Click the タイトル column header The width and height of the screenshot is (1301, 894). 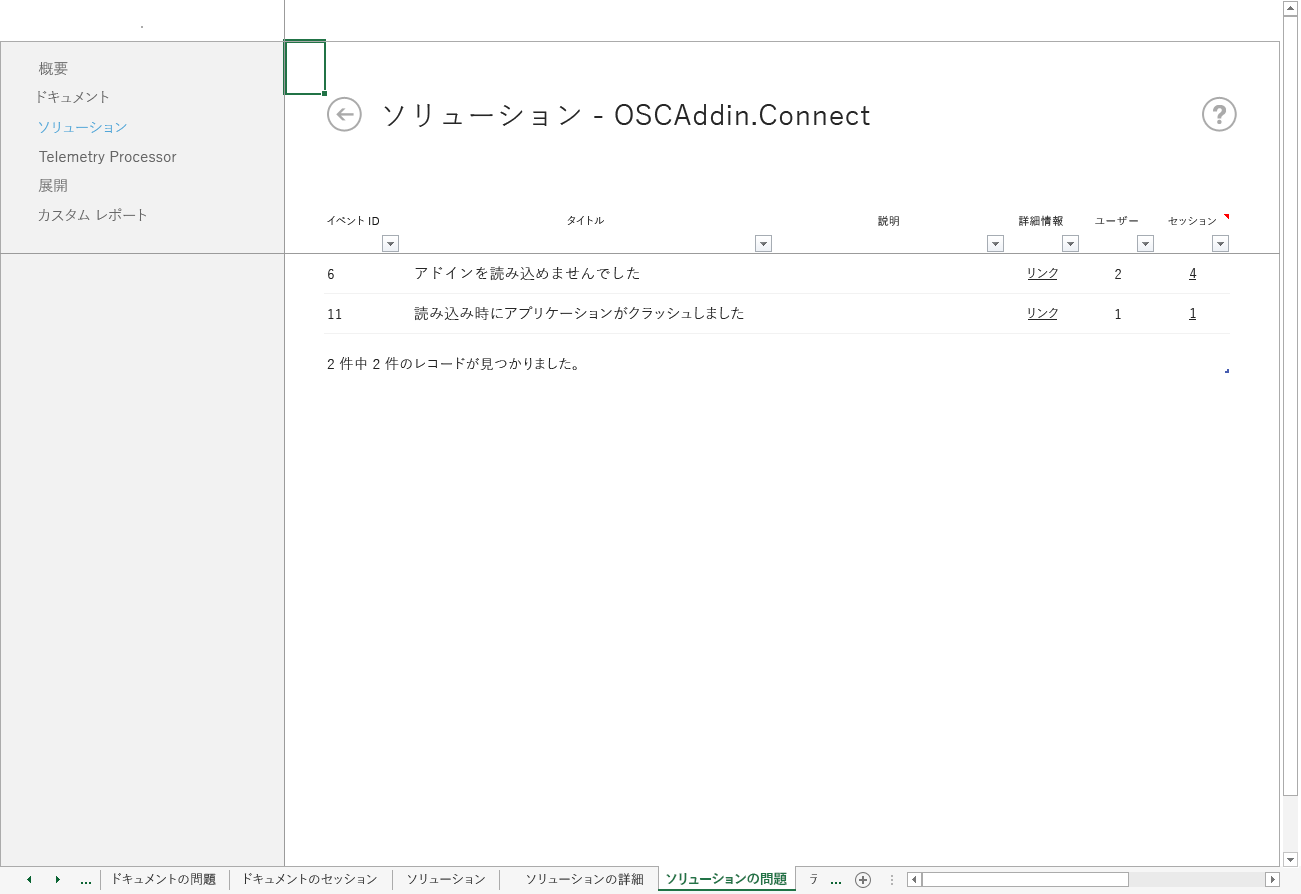click(585, 221)
